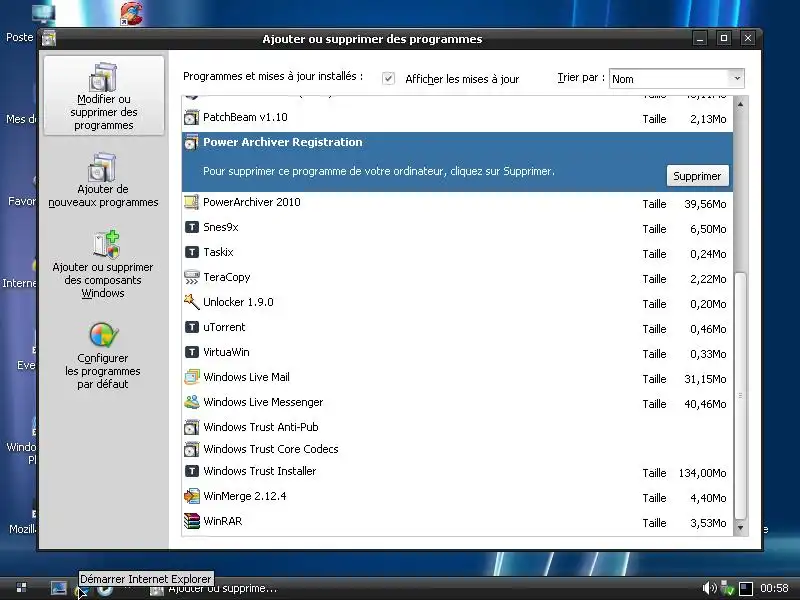Screen dimensions: 800x600
Task: Select the Windows Live Messenger entry
Action: tap(457, 403)
